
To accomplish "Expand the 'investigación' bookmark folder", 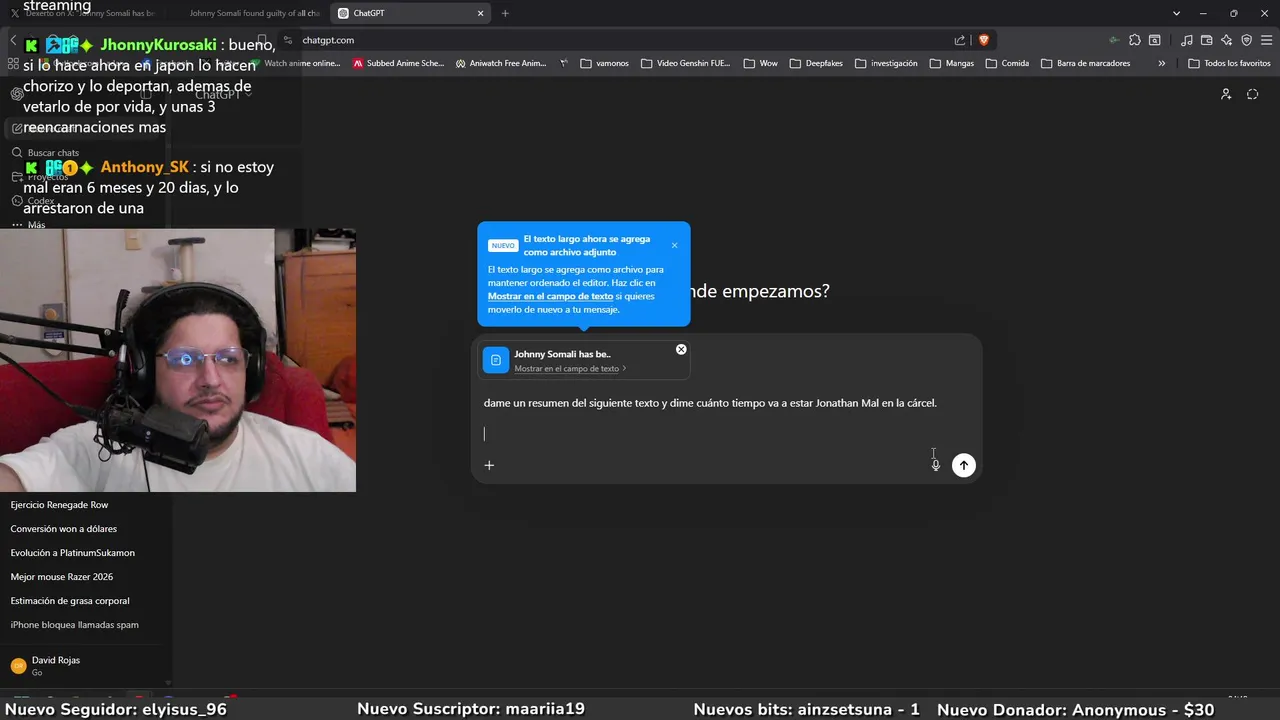I will coord(886,63).
